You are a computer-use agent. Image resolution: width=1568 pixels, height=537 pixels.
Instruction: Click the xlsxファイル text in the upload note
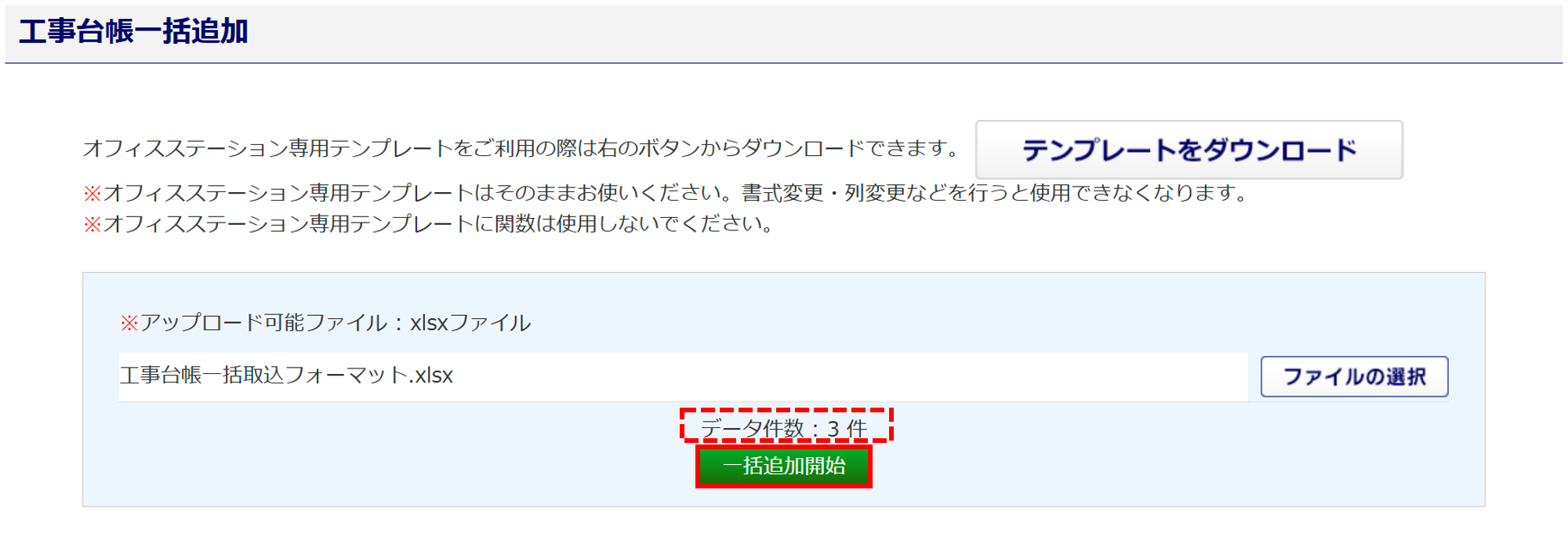tap(470, 323)
